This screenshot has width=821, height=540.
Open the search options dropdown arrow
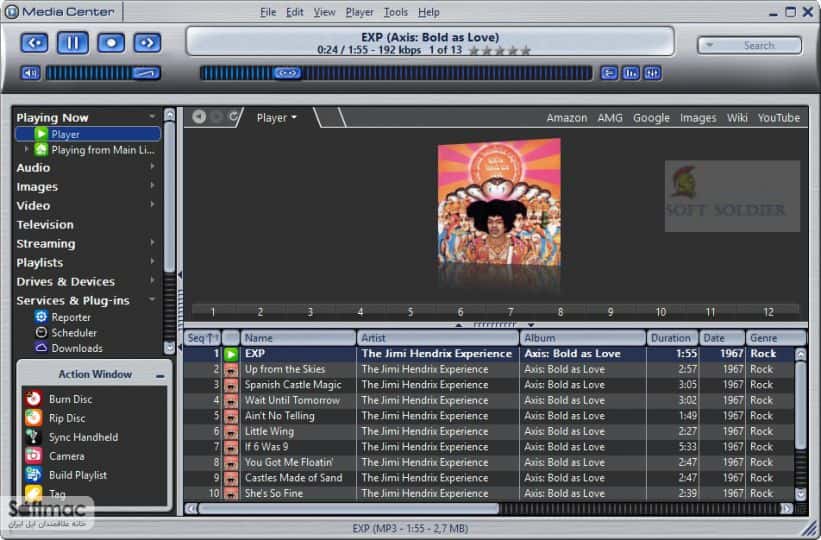tap(709, 45)
